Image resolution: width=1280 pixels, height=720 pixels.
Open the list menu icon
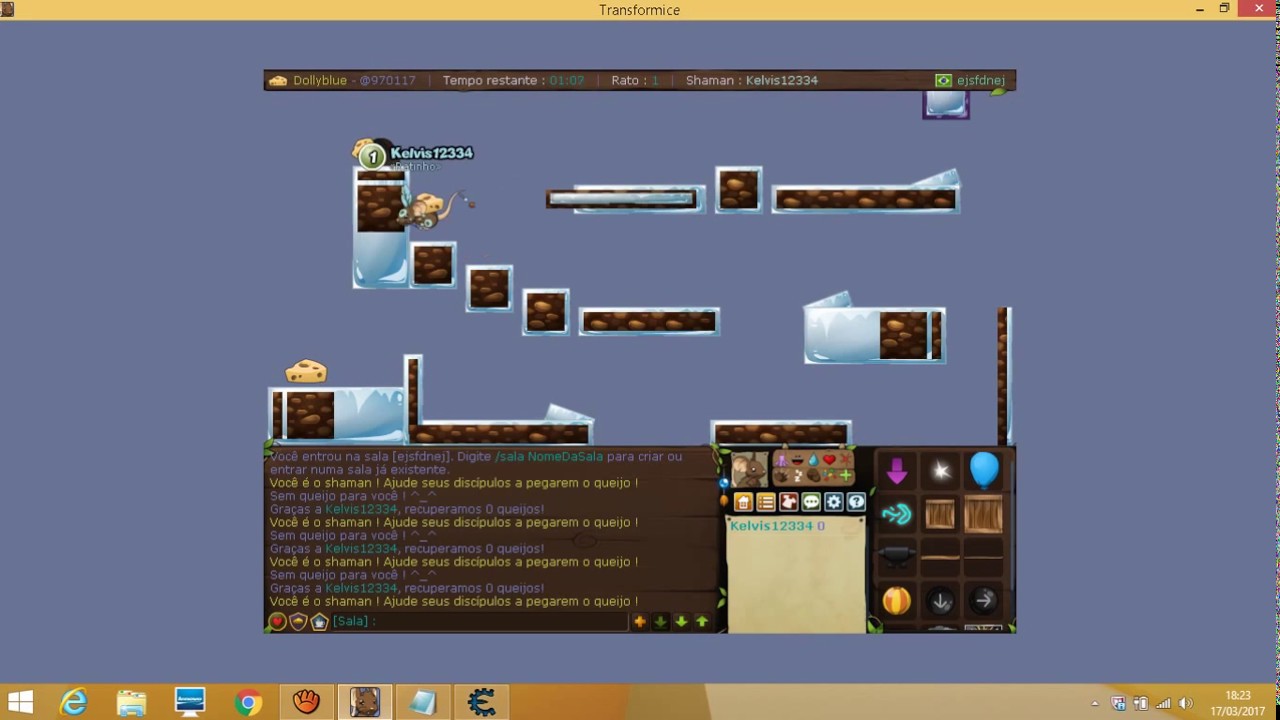coord(766,502)
